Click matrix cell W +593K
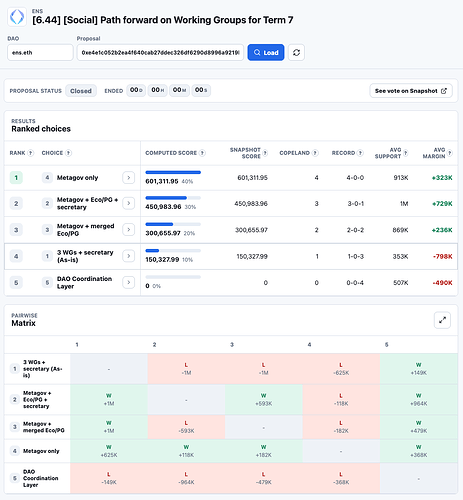Screen dimensions: 463x500 coord(264,400)
